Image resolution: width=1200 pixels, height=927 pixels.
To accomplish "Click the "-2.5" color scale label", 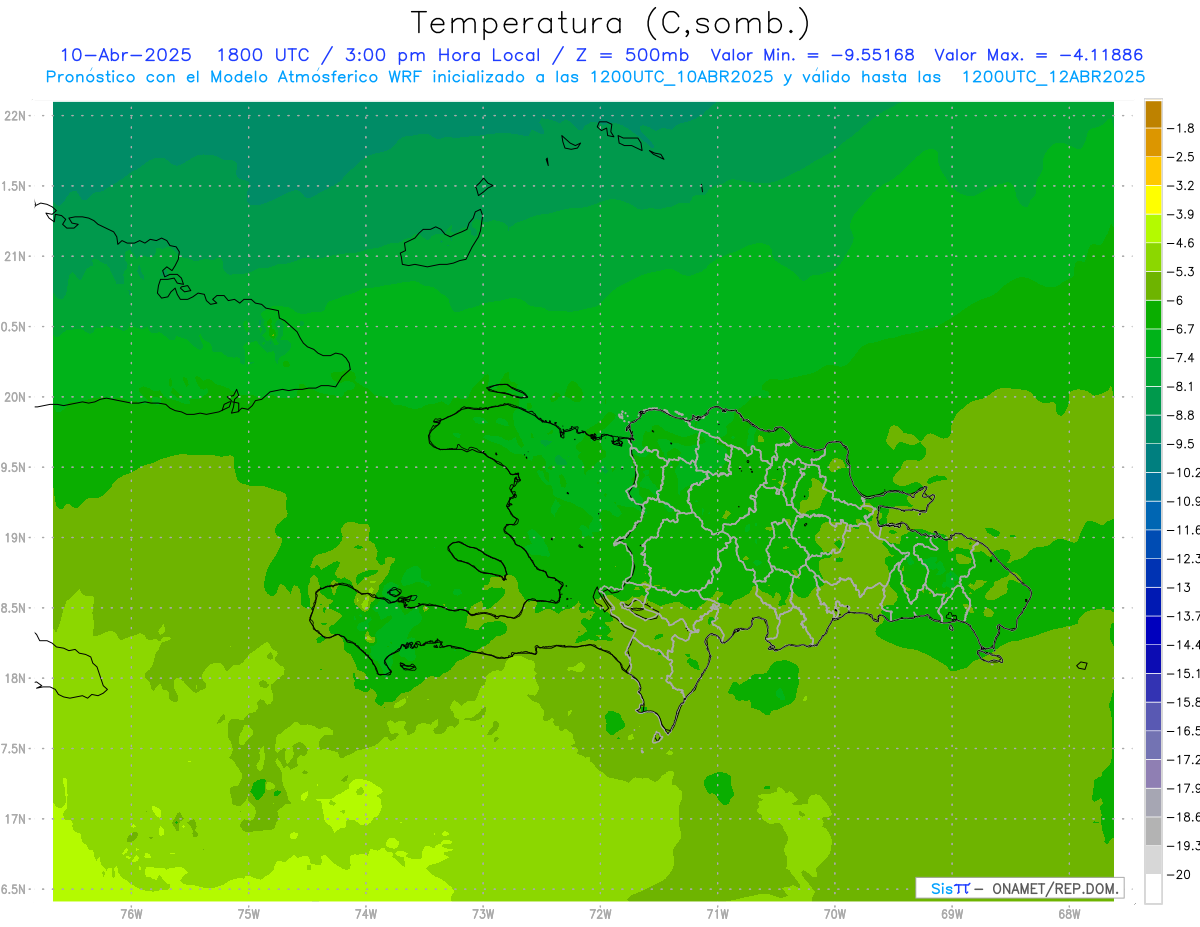I will [x=1183, y=157].
